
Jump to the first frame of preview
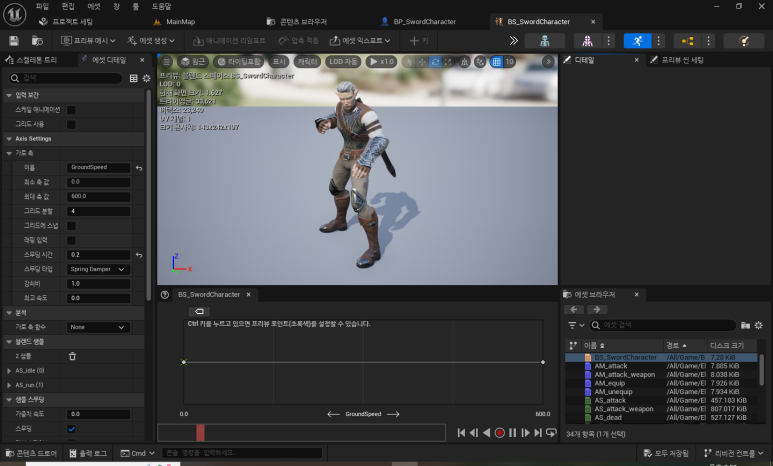pos(461,432)
